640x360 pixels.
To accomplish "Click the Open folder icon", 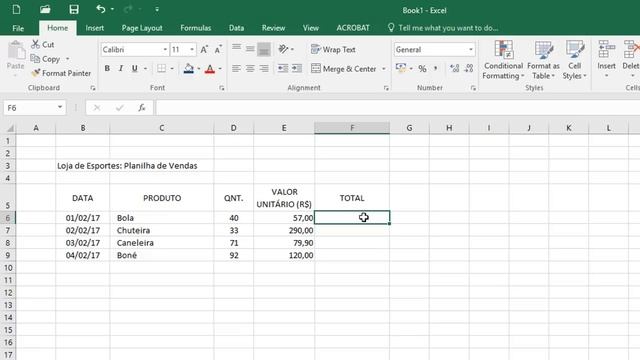I will (x=45, y=9).
